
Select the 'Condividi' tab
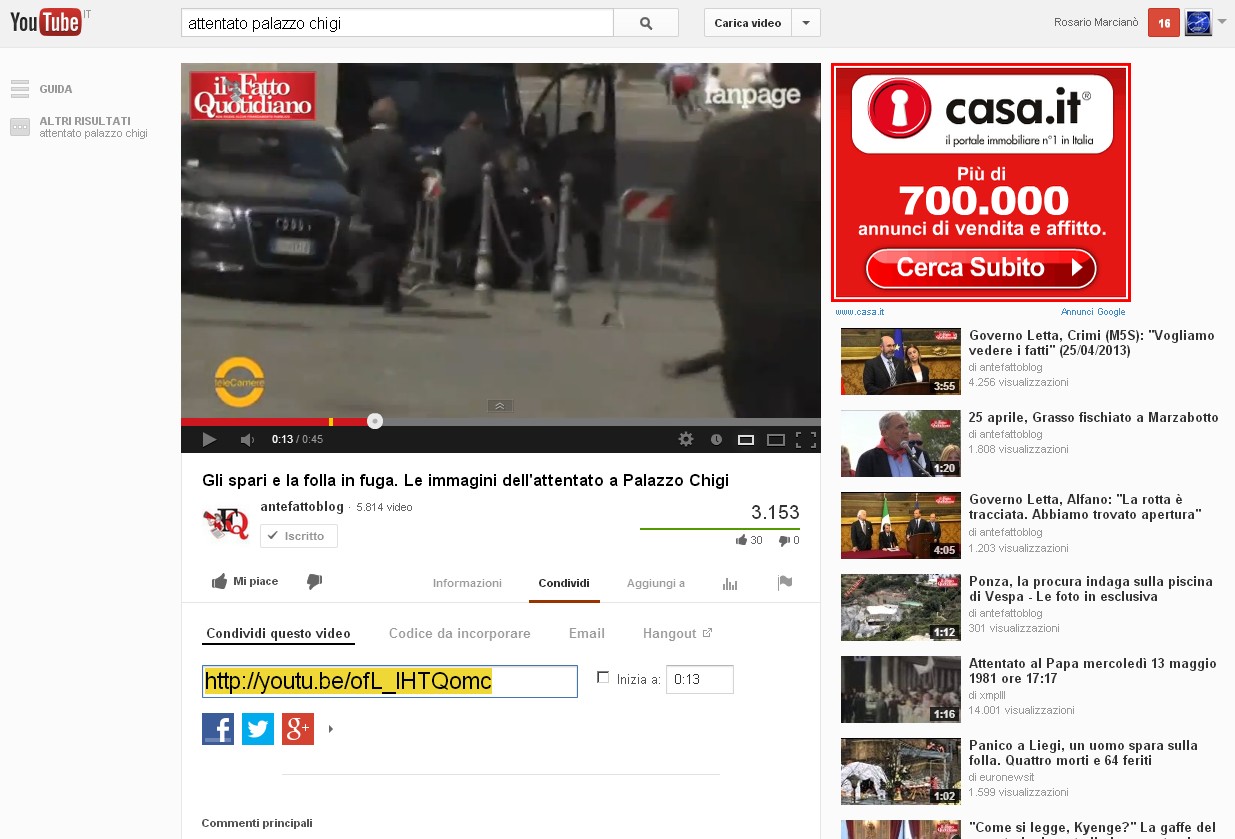[564, 583]
